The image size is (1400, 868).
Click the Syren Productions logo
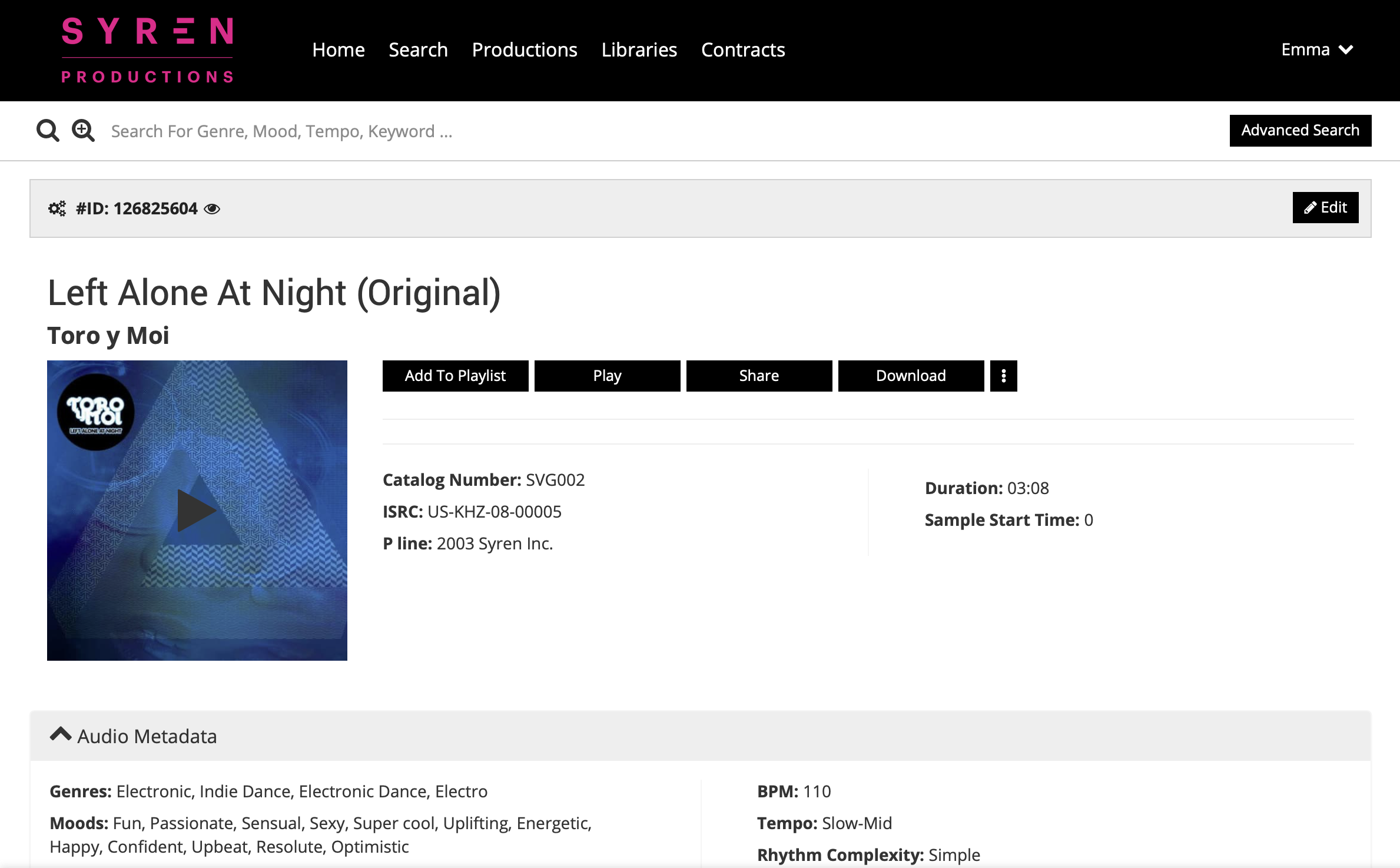click(147, 50)
